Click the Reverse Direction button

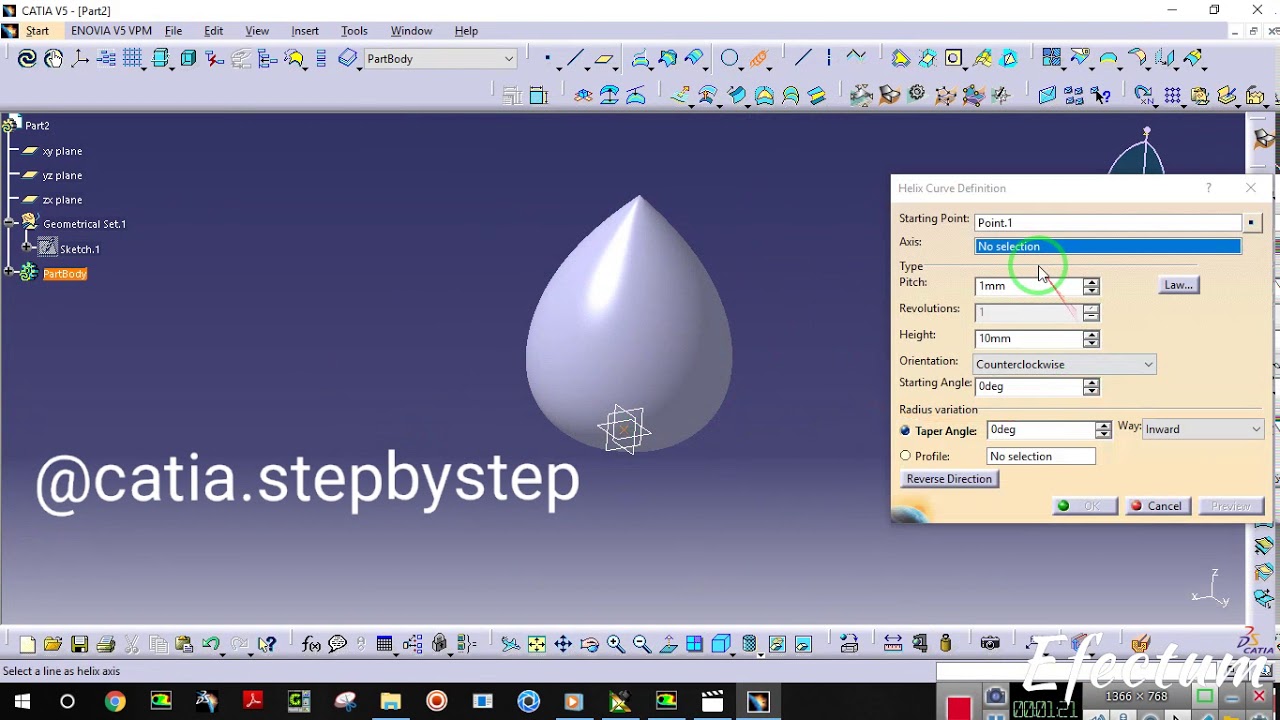tap(949, 479)
